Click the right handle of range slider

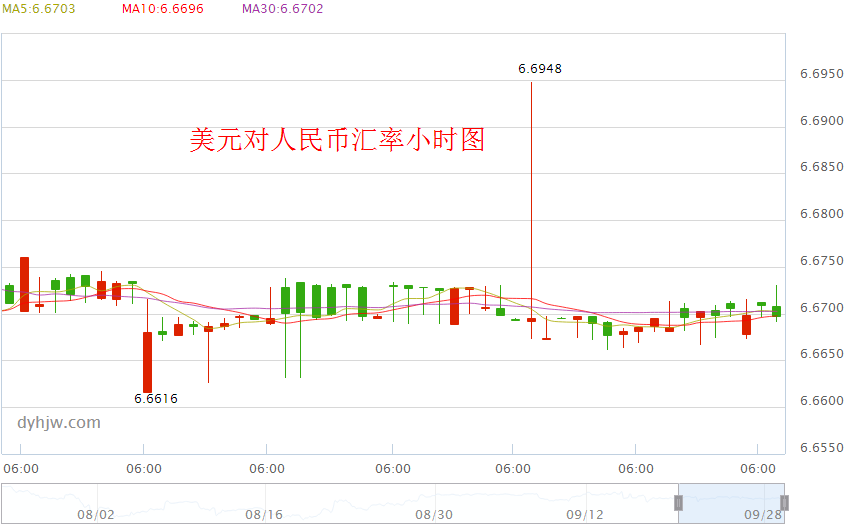784,503
